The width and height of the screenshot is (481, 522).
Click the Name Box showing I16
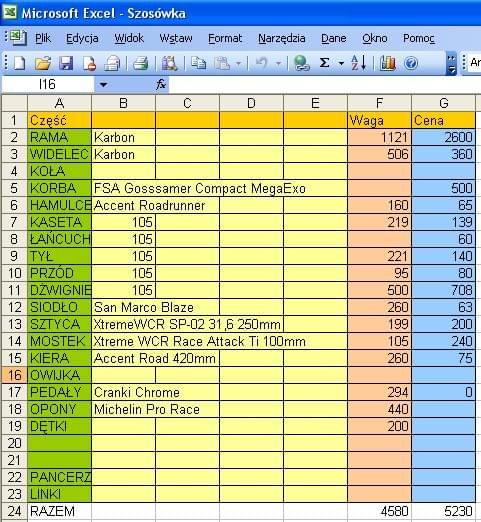click(47, 85)
